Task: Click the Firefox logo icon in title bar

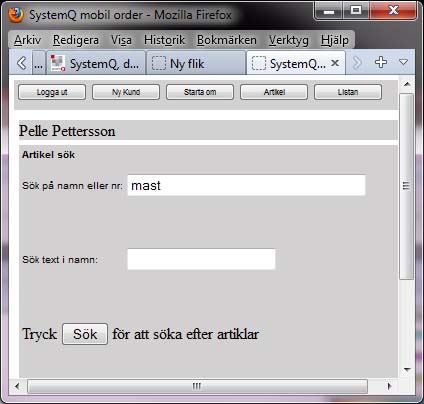Action: click(x=16, y=15)
